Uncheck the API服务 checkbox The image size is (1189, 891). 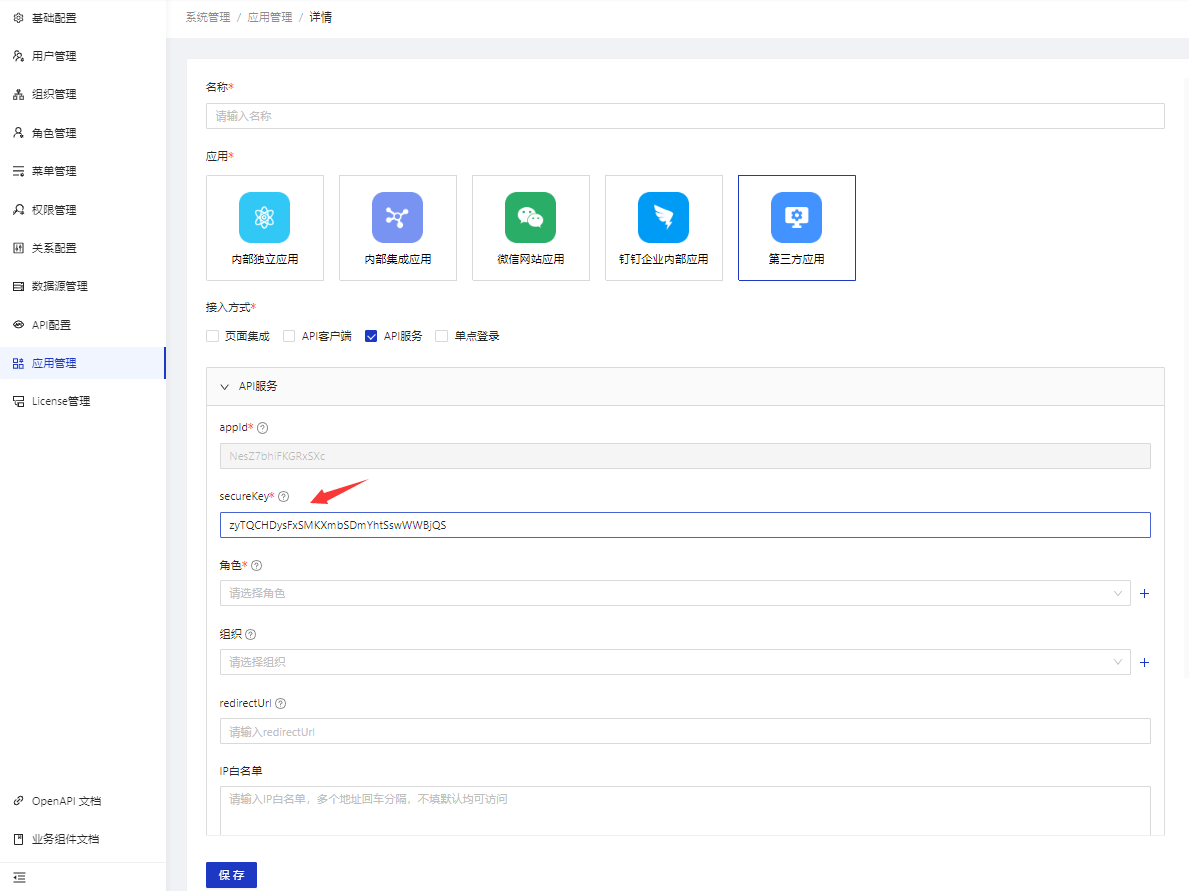(371, 337)
